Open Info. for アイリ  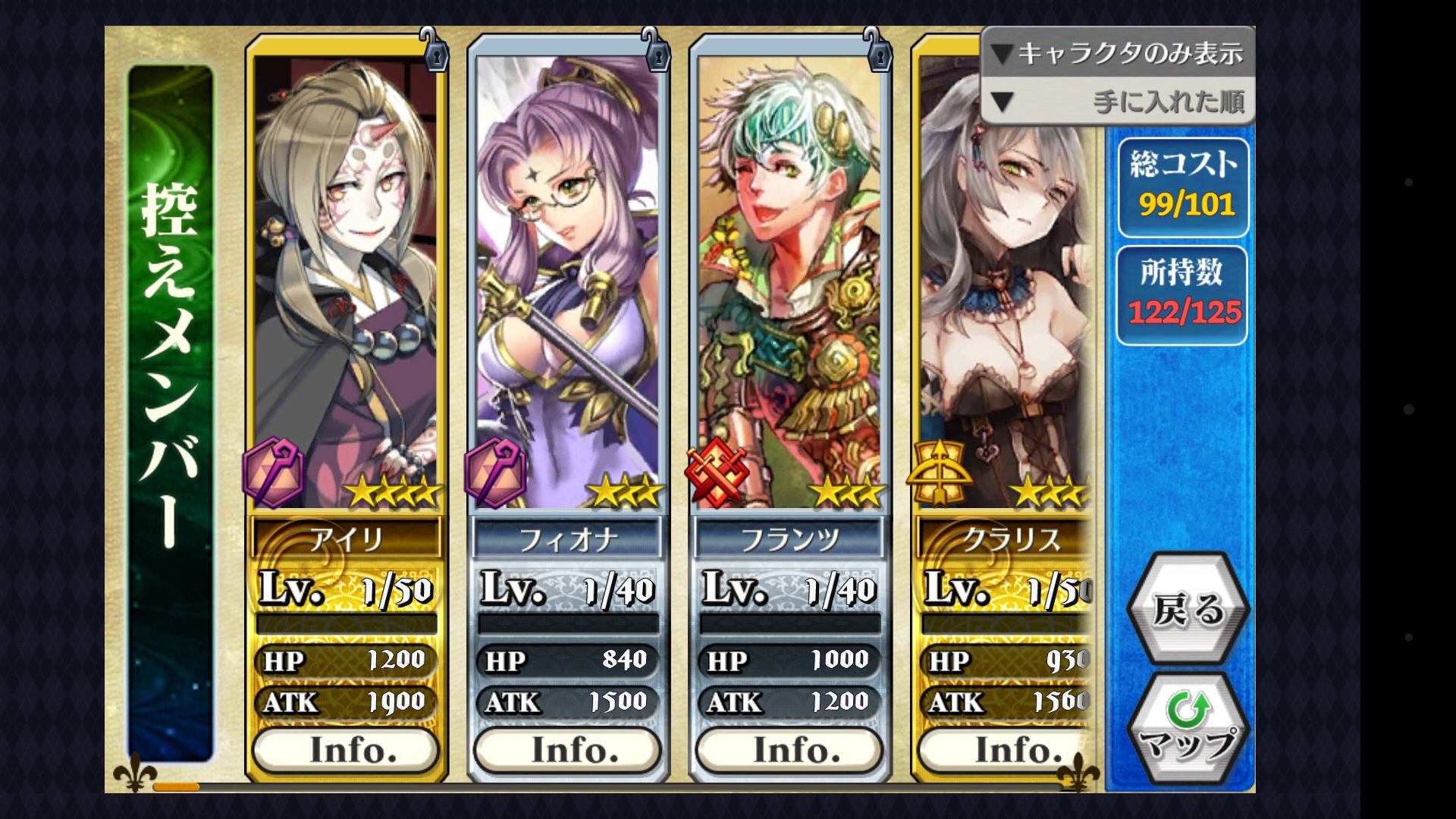point(346,750)
